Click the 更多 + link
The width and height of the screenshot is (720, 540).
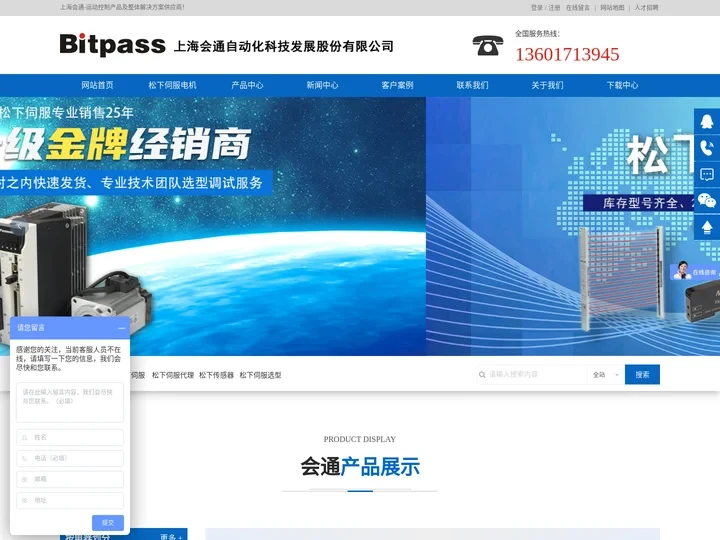pos(171,536)
